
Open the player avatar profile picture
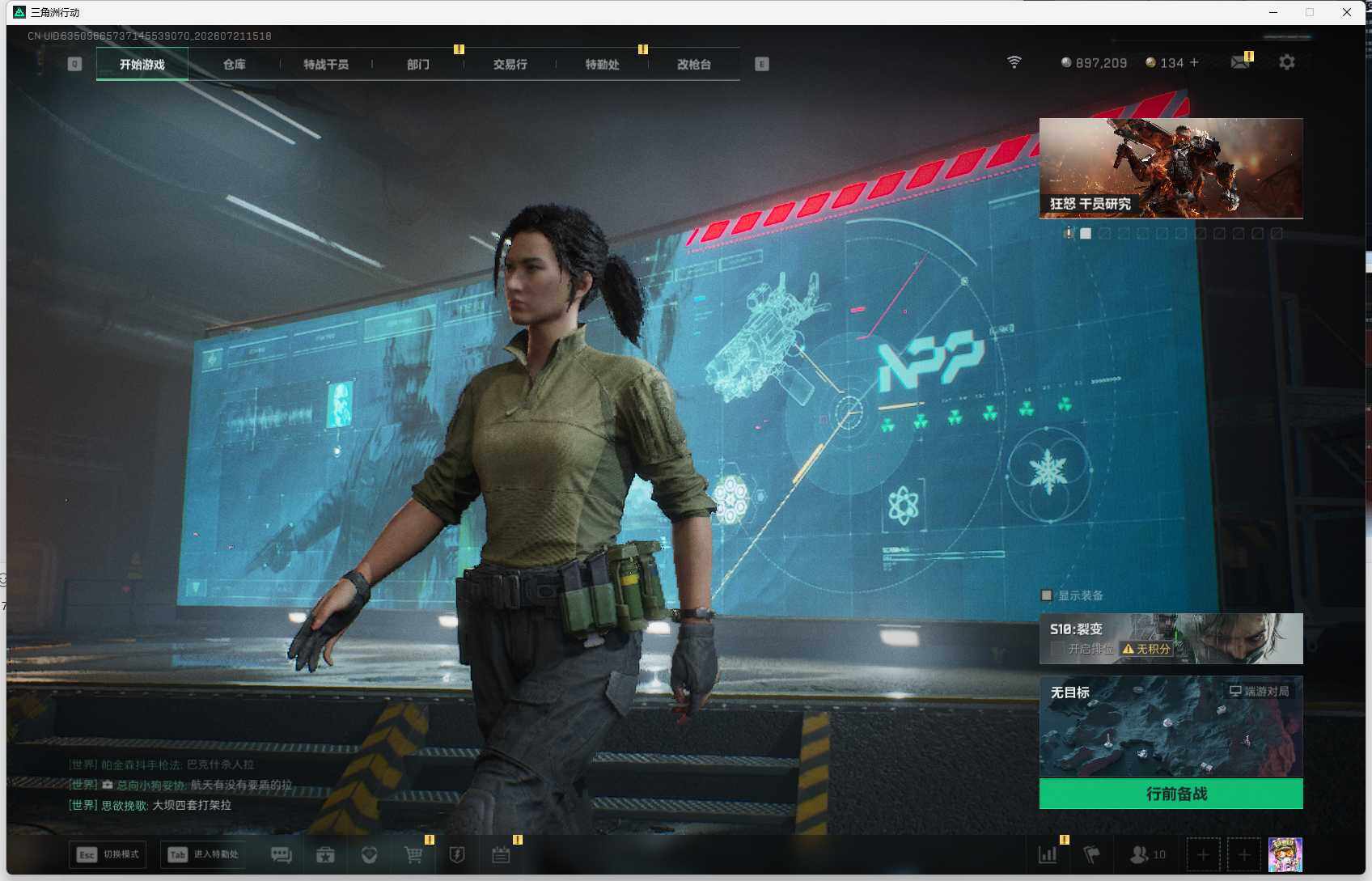point(1285,855)
